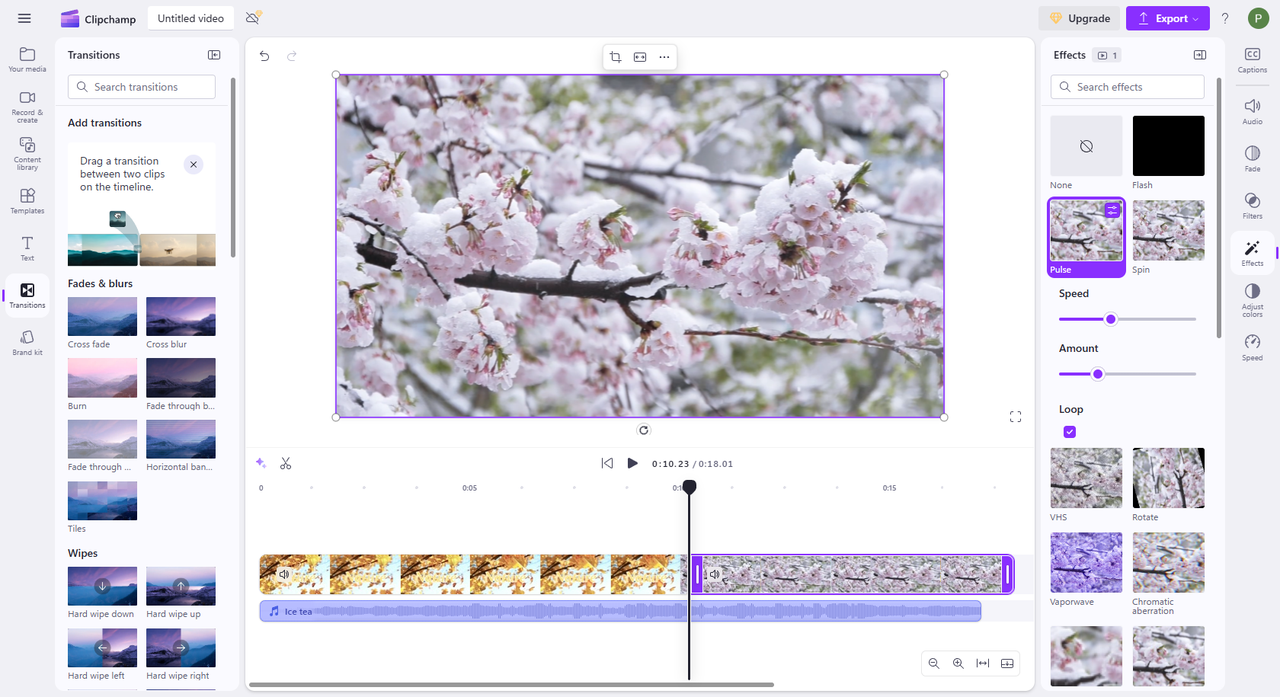Mute the autumn leaves clip audio

pyautogui.click(x=284, y=575)
